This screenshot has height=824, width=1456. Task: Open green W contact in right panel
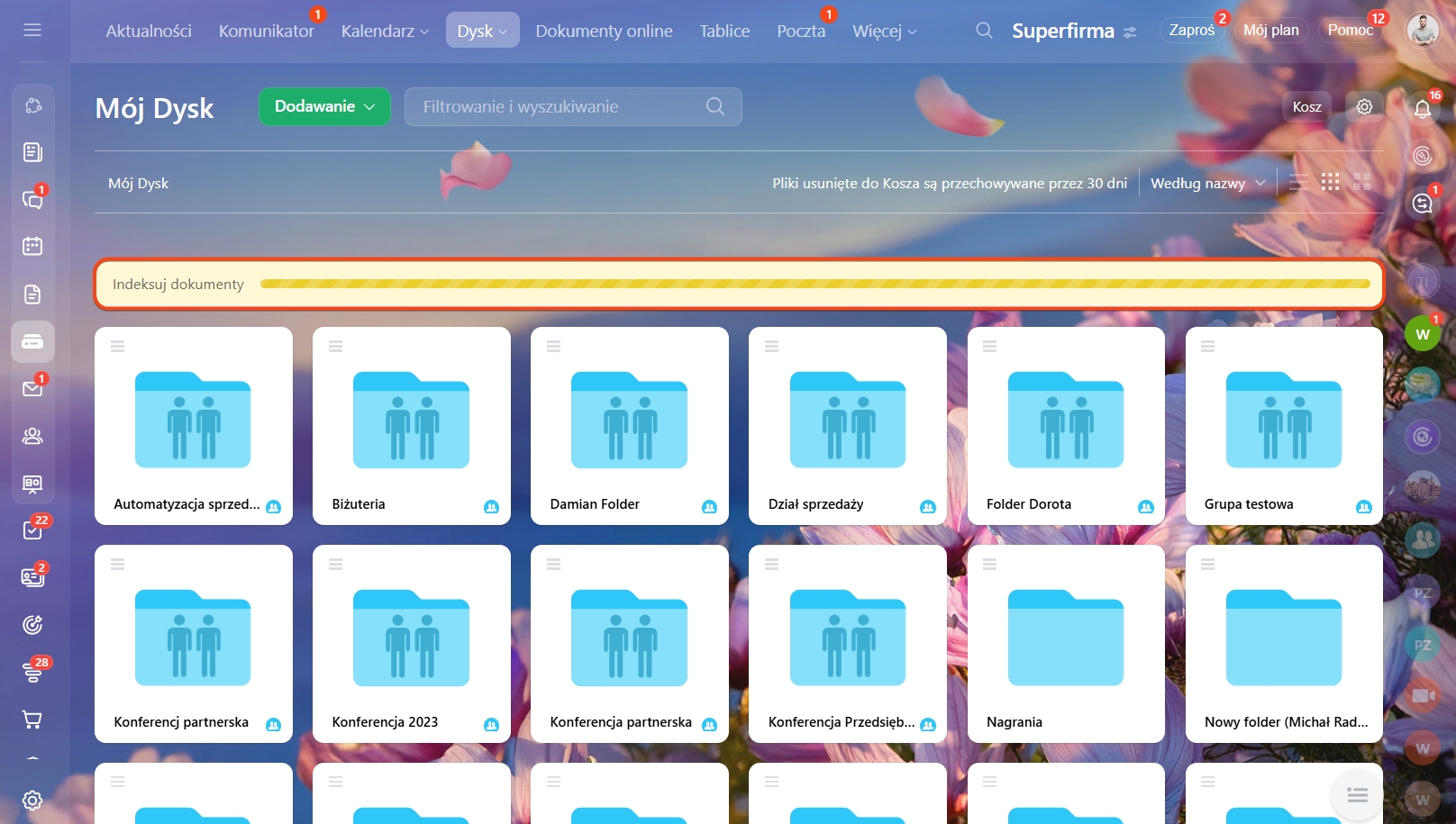point(1423,334)
